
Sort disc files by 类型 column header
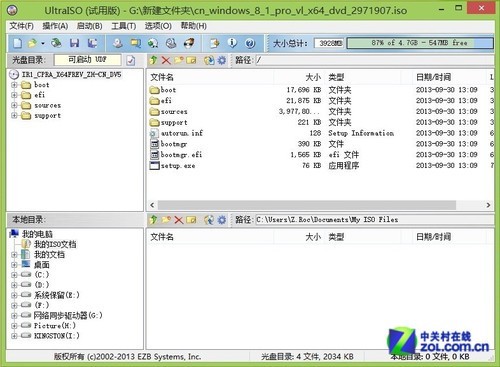pyautogui.click(x=362, y=77)
